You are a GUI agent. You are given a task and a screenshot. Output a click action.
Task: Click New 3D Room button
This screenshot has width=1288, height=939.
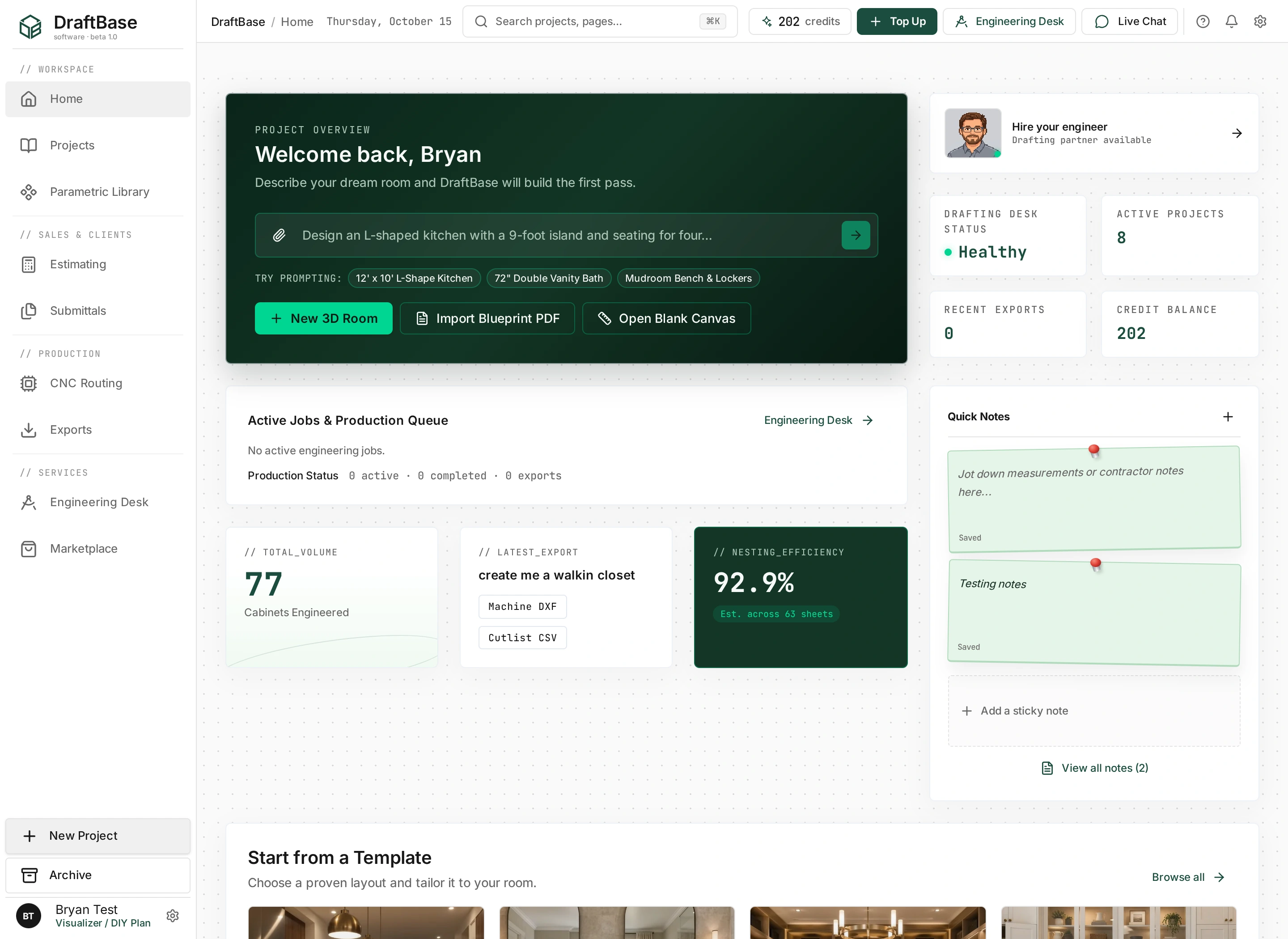tap(323, 318)
